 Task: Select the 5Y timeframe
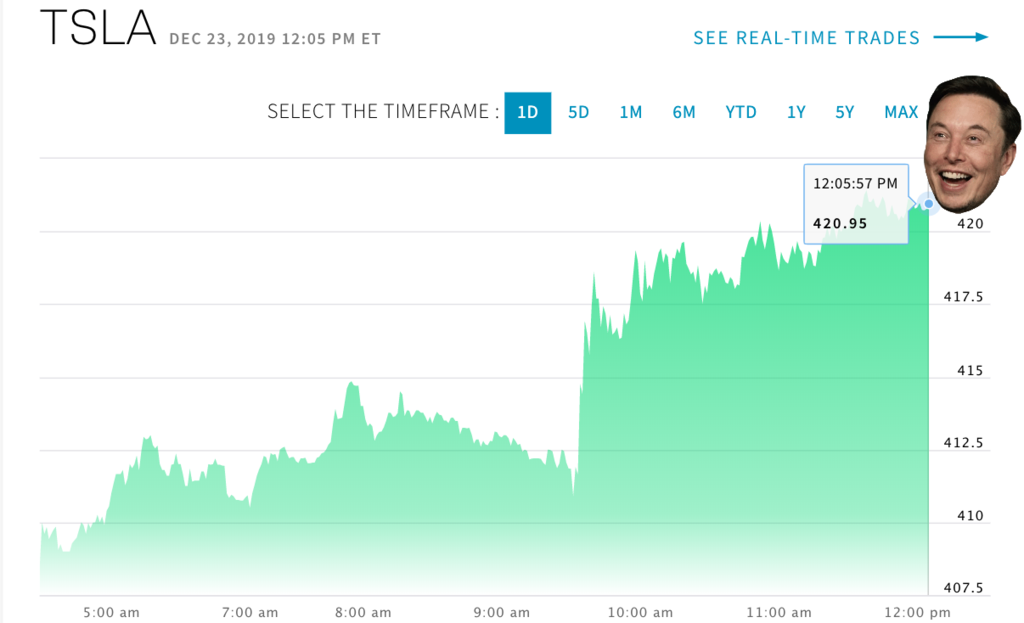pos(845,112)
